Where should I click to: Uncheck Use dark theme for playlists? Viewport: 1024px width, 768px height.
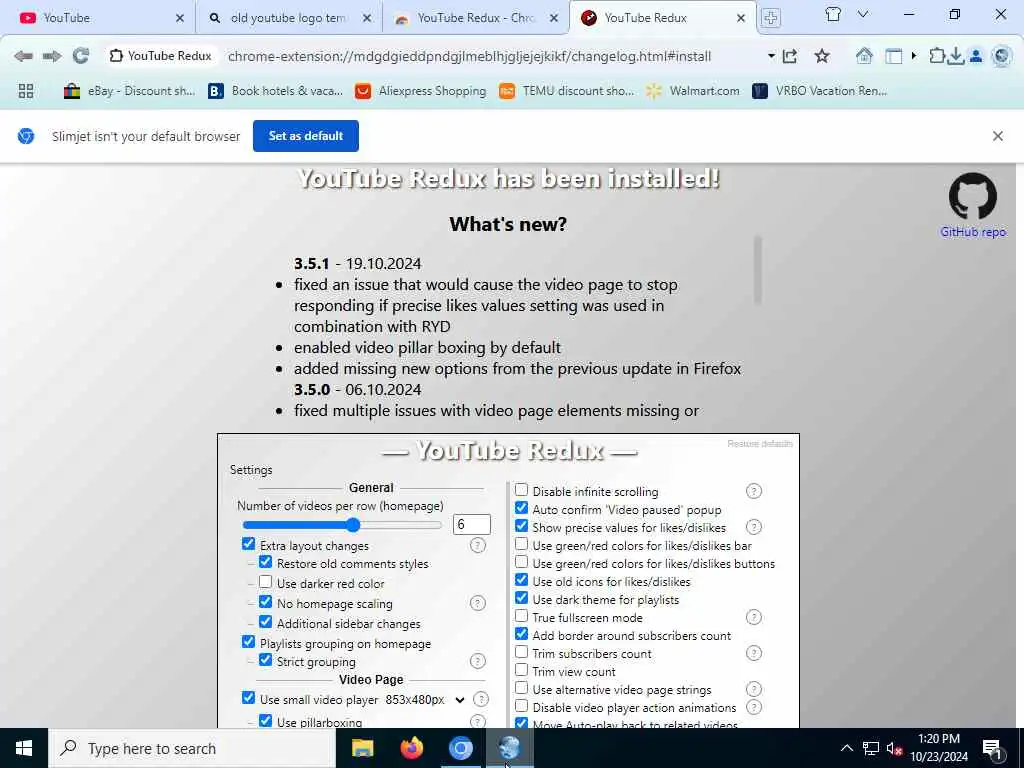tap(521, 598)
